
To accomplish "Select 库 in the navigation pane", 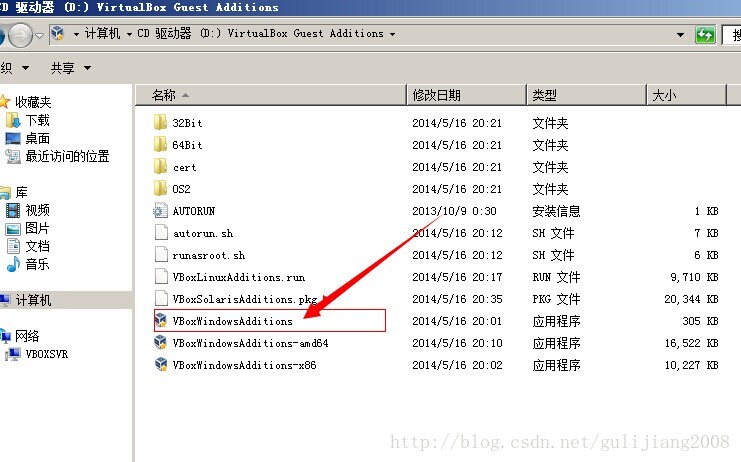I will tap(21, 192).
